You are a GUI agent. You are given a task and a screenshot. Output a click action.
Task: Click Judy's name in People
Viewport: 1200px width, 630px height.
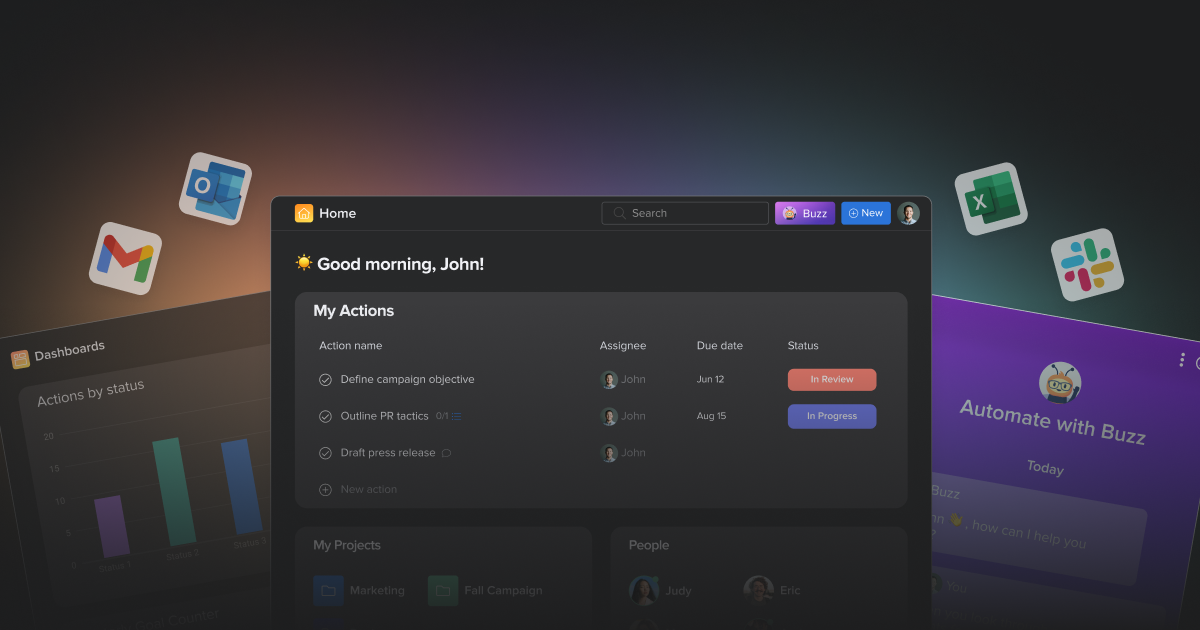coord(678,591)
